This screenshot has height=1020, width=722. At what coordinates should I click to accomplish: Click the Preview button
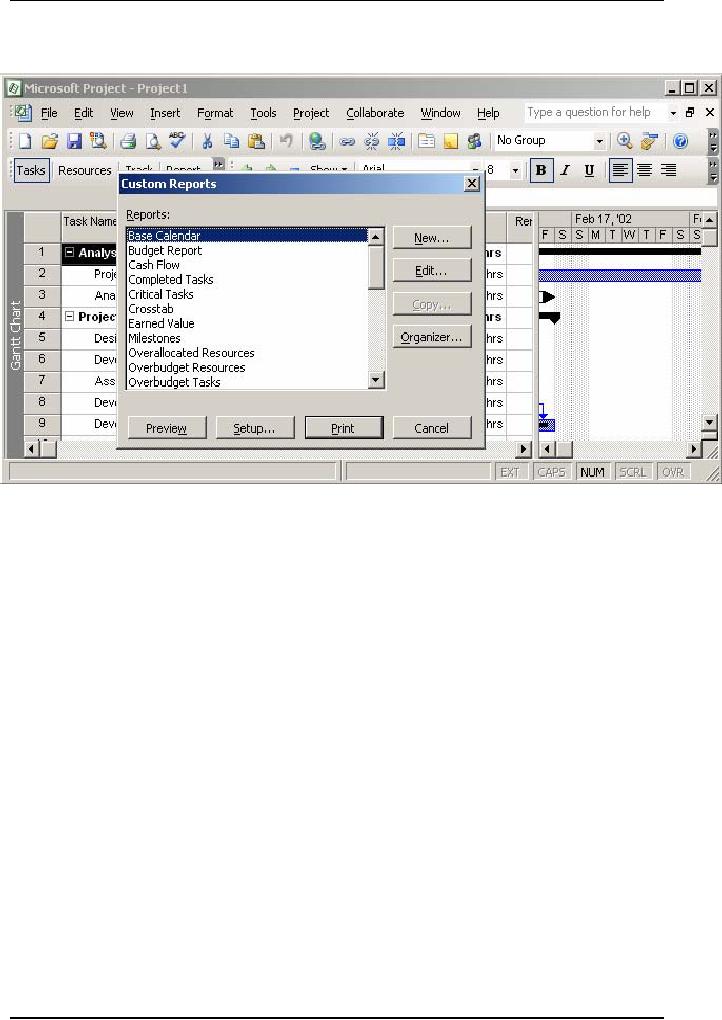click(x=167, y=428)
